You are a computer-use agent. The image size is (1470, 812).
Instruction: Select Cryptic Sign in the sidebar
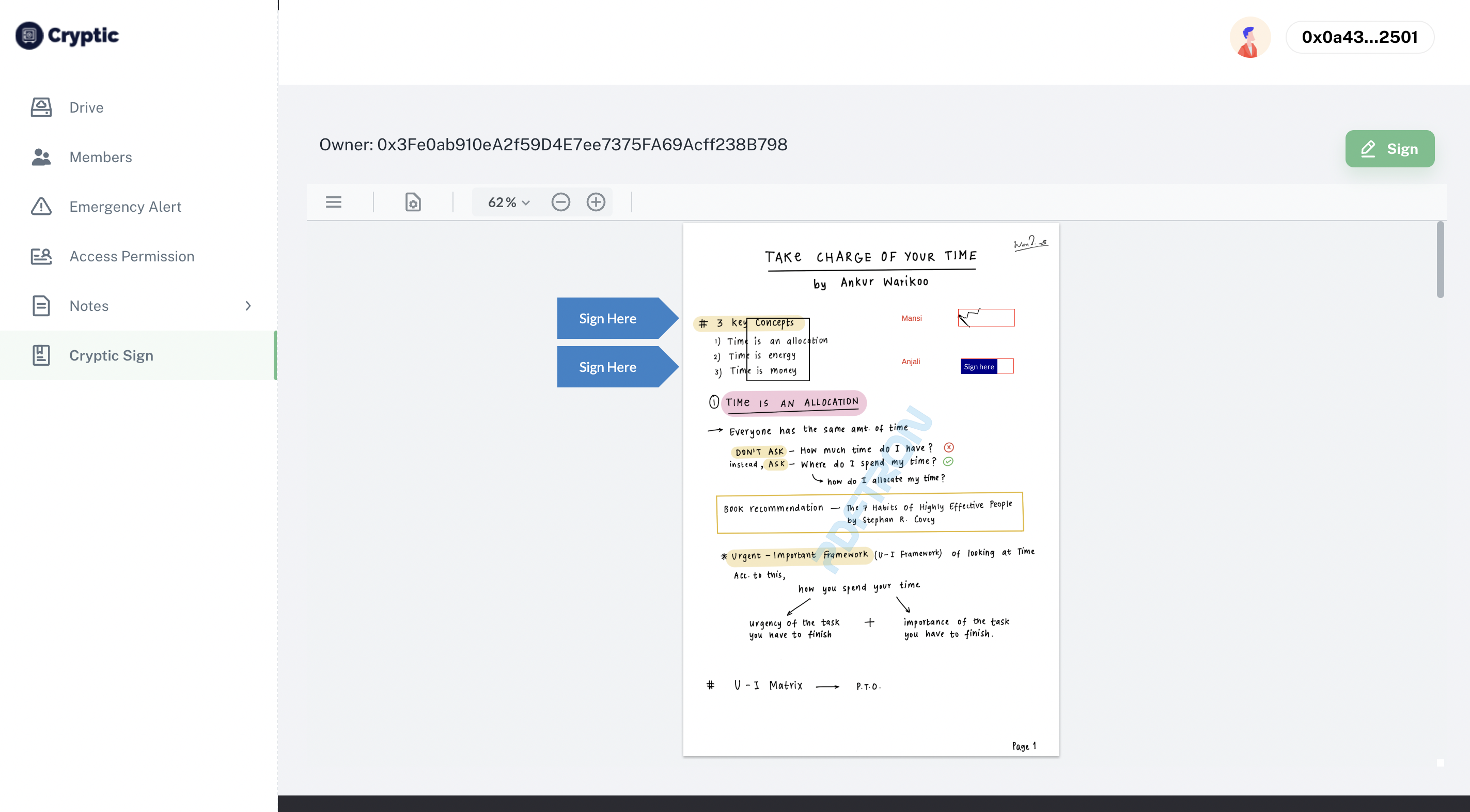(x=111, y=355)
